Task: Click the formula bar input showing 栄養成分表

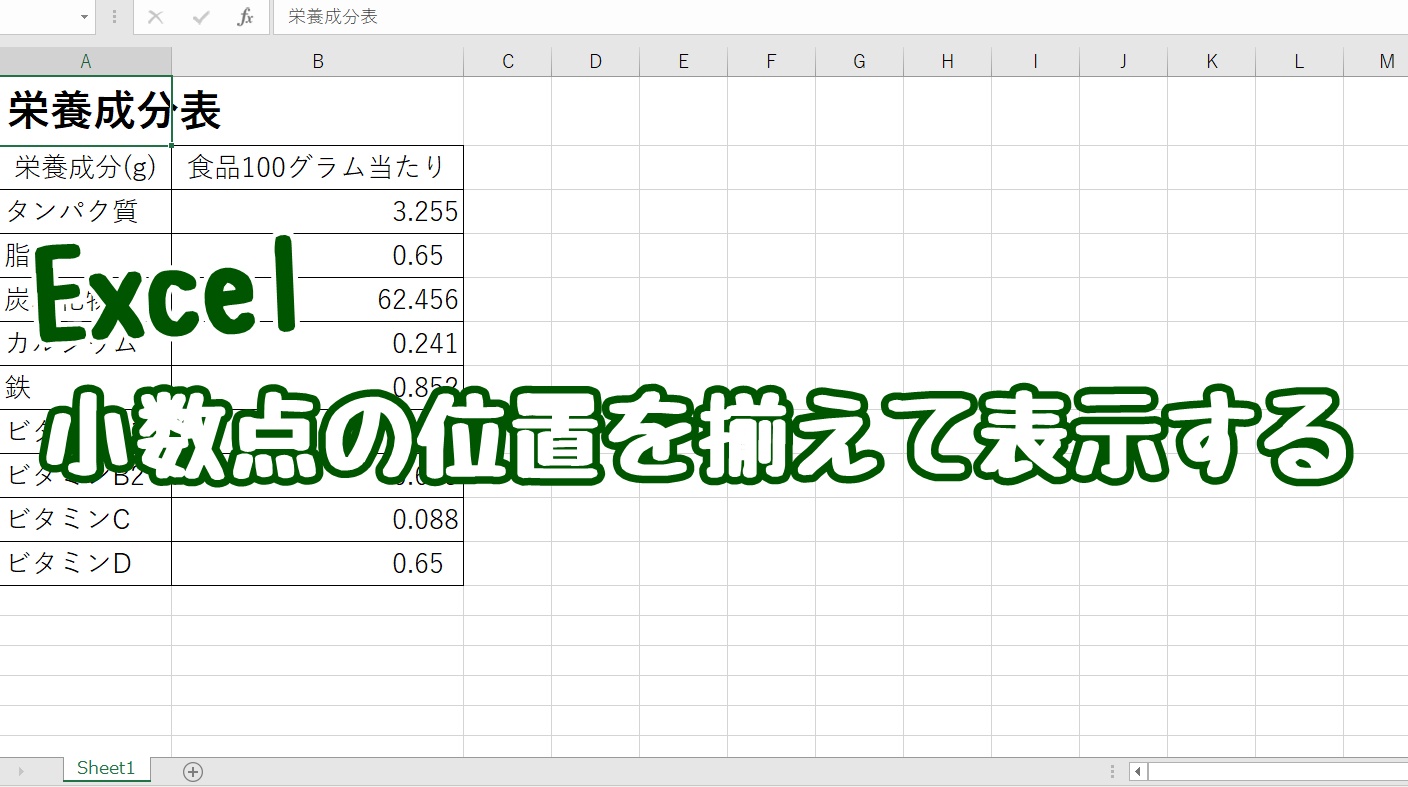Action: 840,17
